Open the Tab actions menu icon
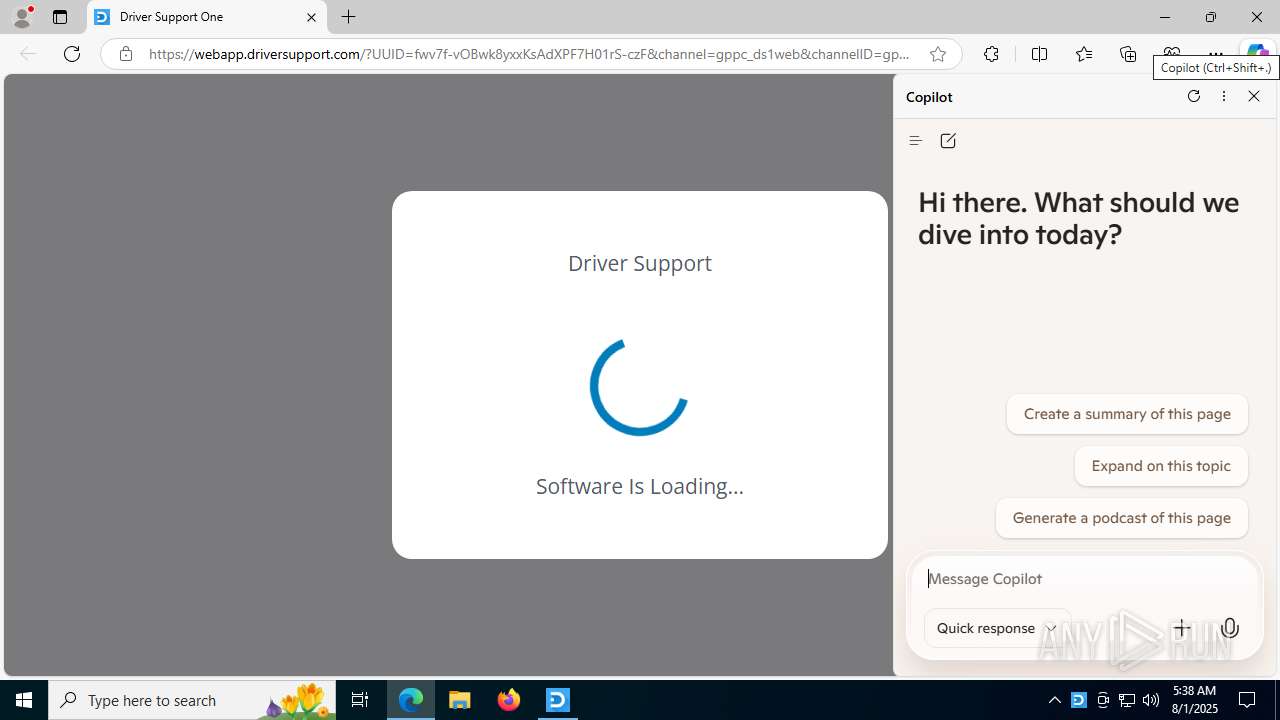 coord(60,17)
